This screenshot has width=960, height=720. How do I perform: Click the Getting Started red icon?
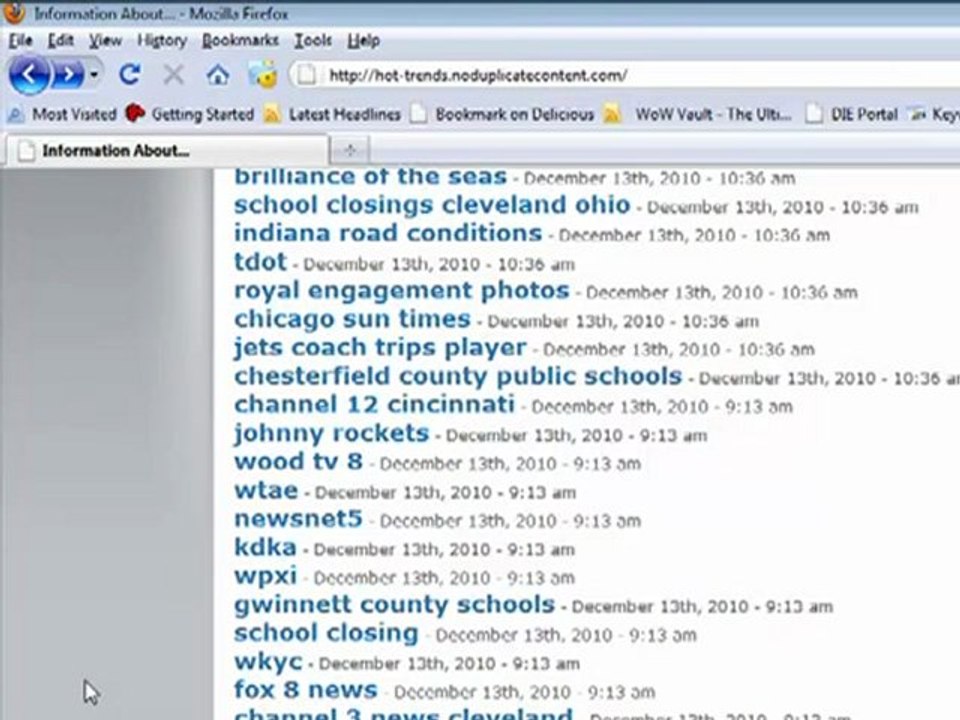pos(135,114)
